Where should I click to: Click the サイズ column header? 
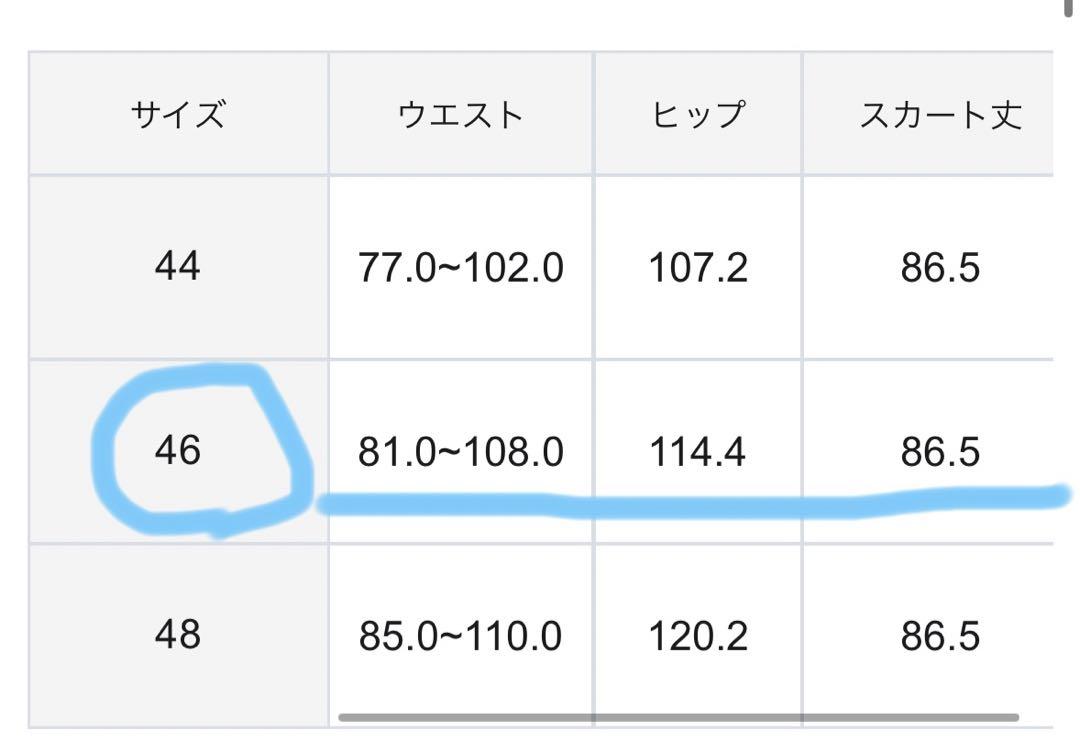tap(178, 114)
